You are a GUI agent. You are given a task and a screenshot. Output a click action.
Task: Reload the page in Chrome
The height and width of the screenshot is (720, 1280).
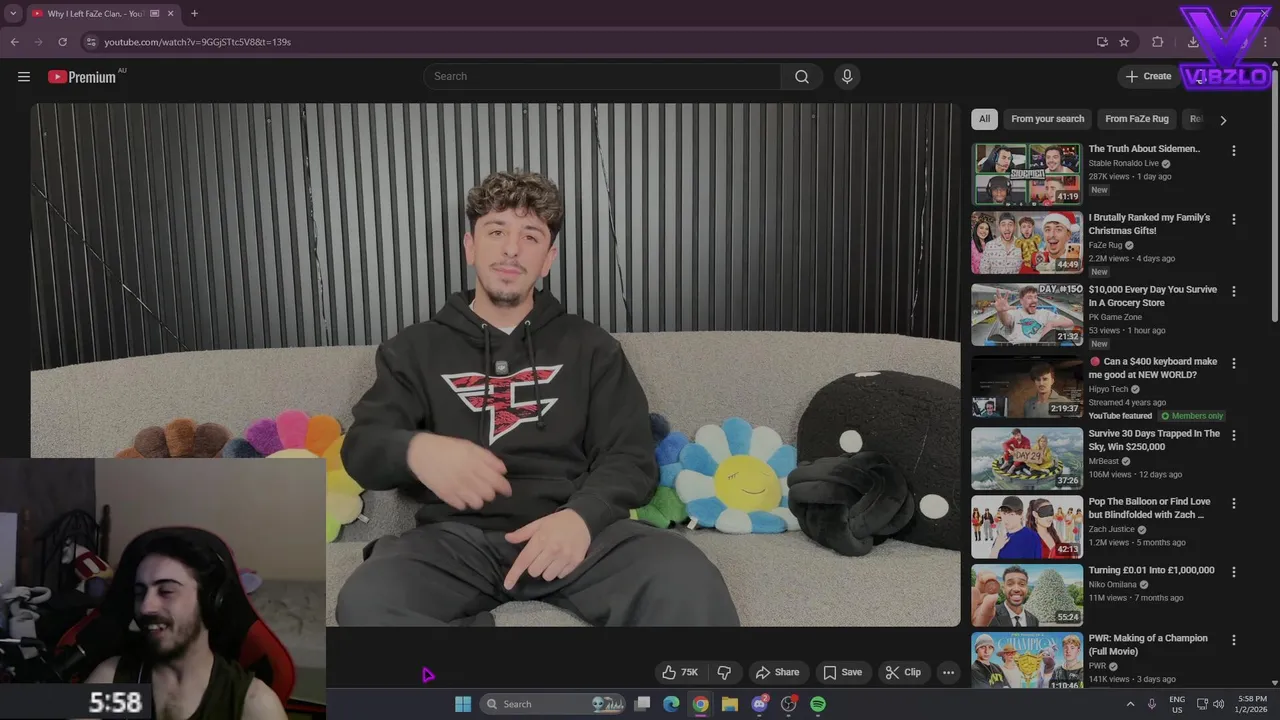point(62,42)
